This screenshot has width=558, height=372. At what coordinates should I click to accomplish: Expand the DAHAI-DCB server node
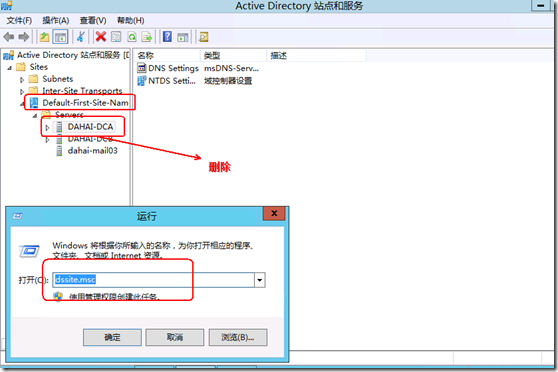(47, 140)
